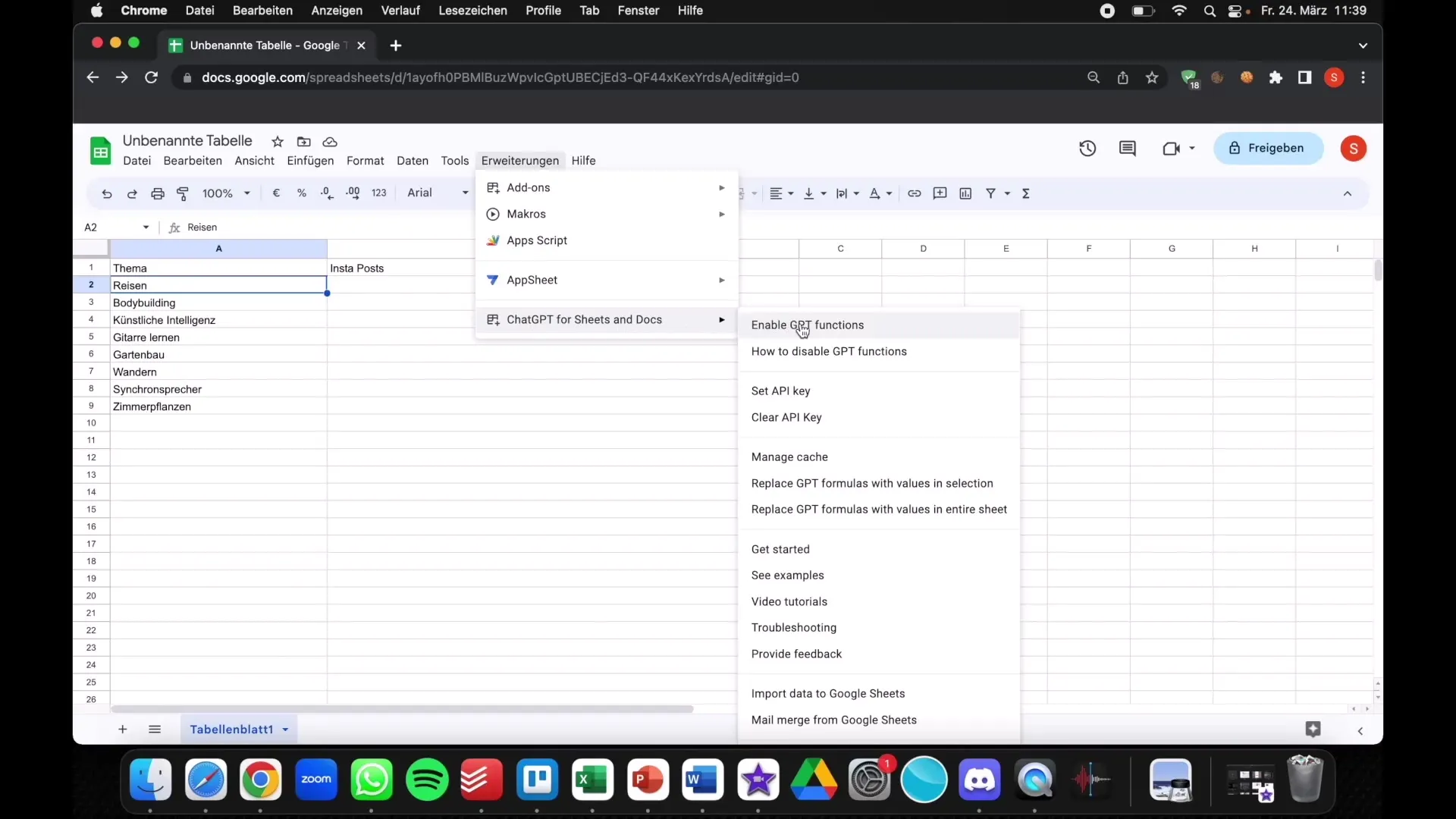Insert link icon in toolbar
This screenshot has height=819, width=1456.
coord(915,193)
